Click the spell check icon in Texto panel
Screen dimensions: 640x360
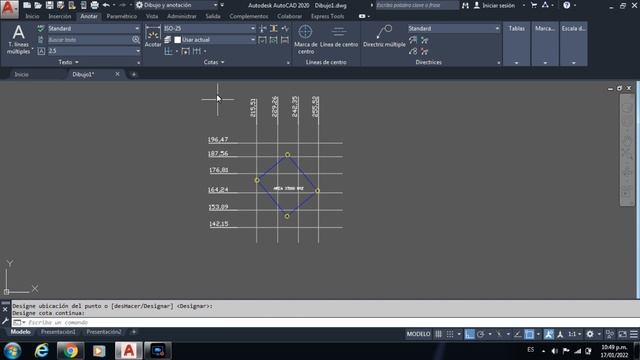click(x=41, y=28)
